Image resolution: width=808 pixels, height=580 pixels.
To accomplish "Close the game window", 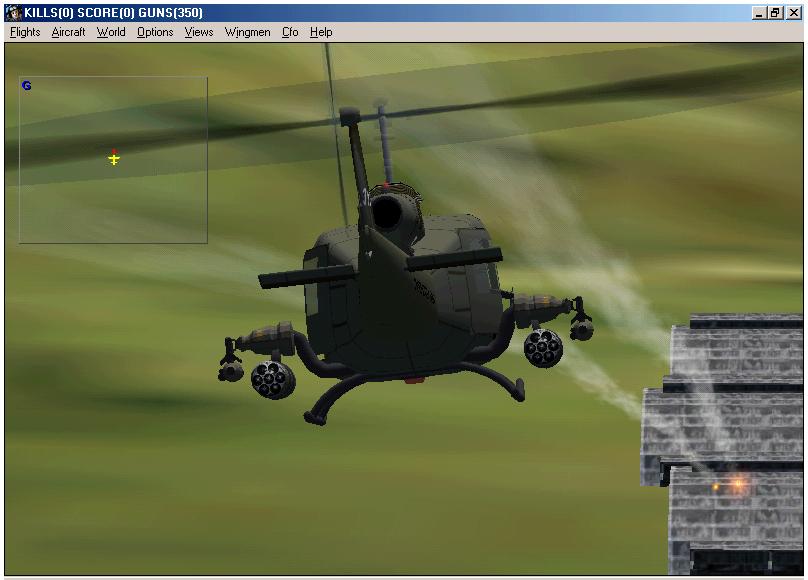I will pyautogui.click(x=794, y=13).
